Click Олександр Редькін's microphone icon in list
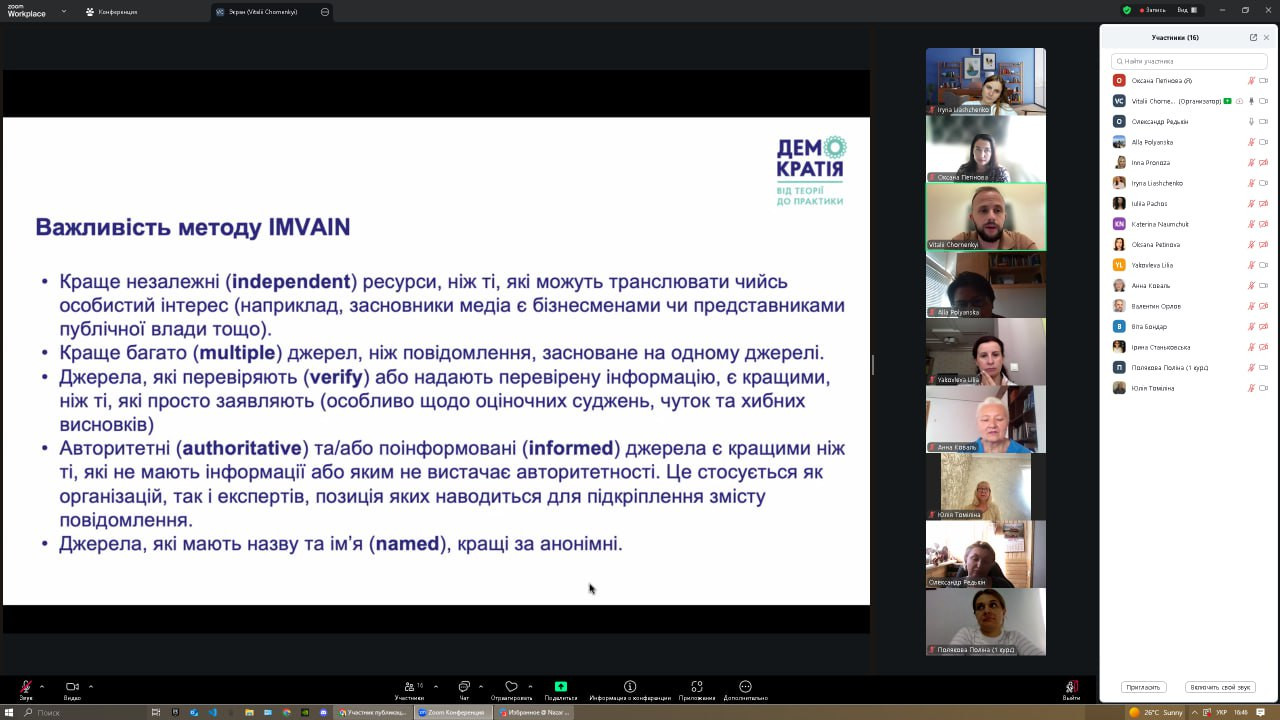 pyautogui.click(x=1251, y=121)
